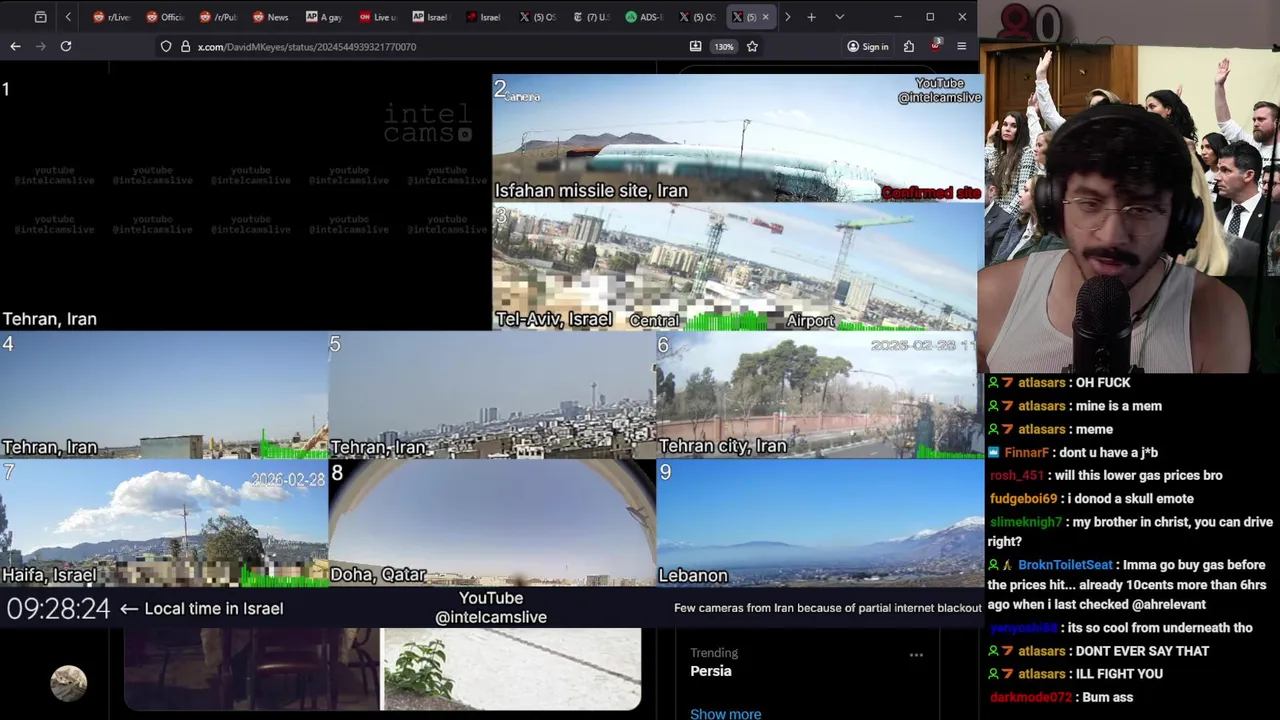Click Tel-Aviv, Israel camera feed
The height and width of the screenshot is (720, 1280).
[738, 267]
